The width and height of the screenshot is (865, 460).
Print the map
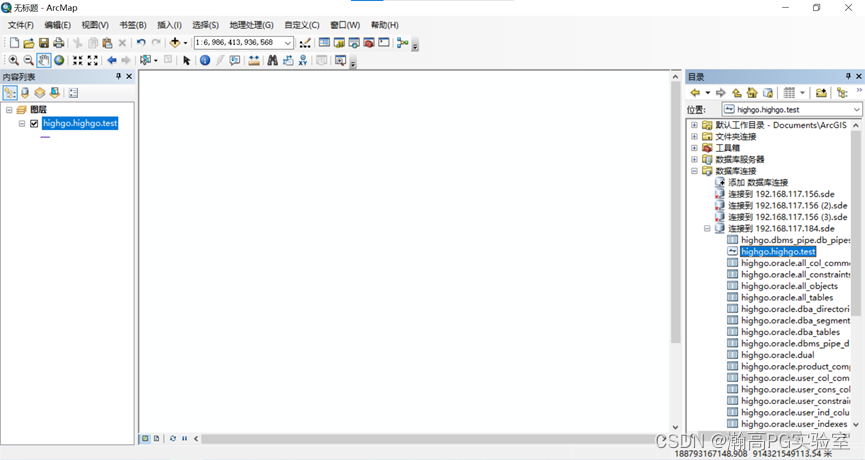[x=58, y=43]
